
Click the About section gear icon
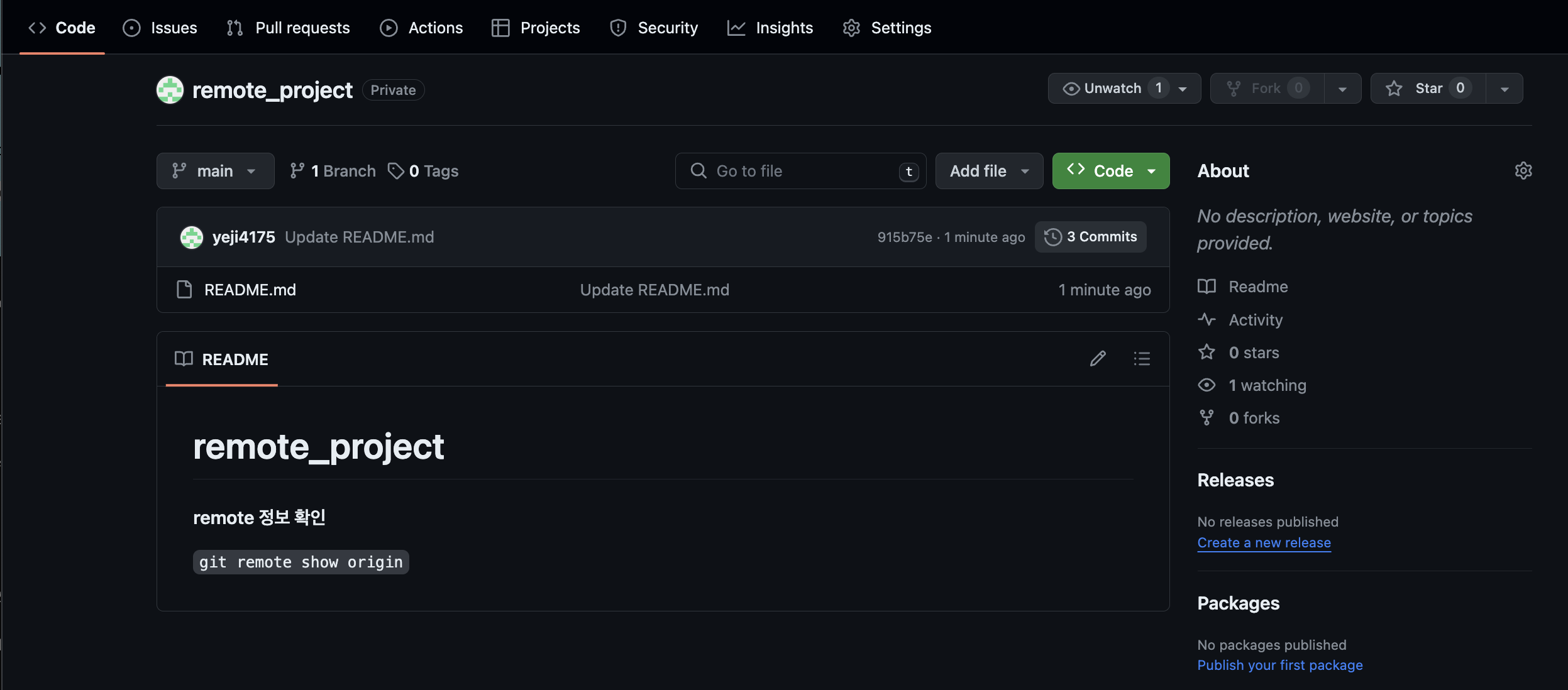click(1523, 171)
